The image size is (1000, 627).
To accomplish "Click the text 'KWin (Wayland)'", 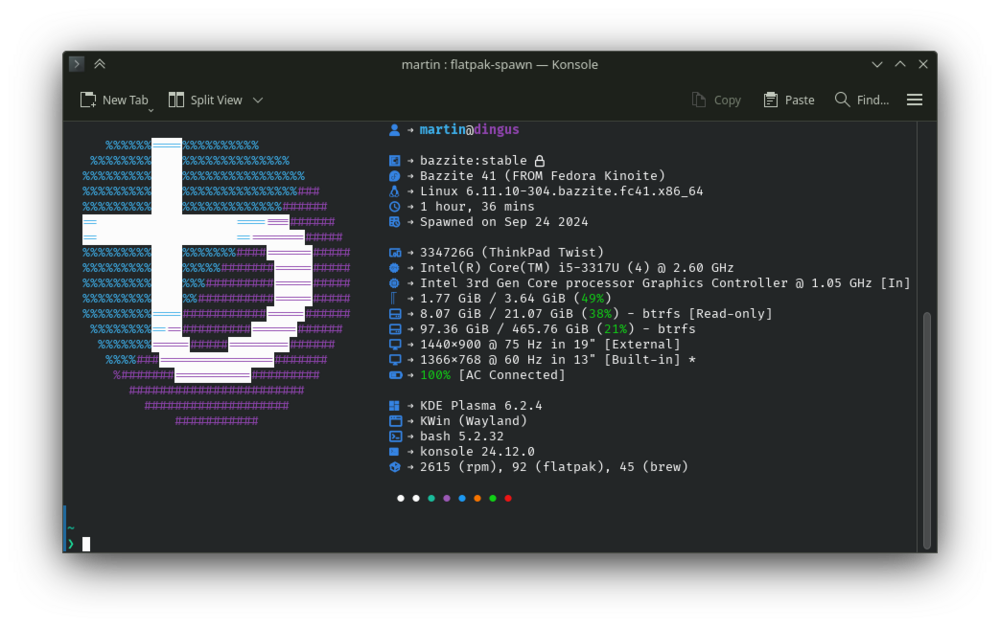I will [473, 421].
